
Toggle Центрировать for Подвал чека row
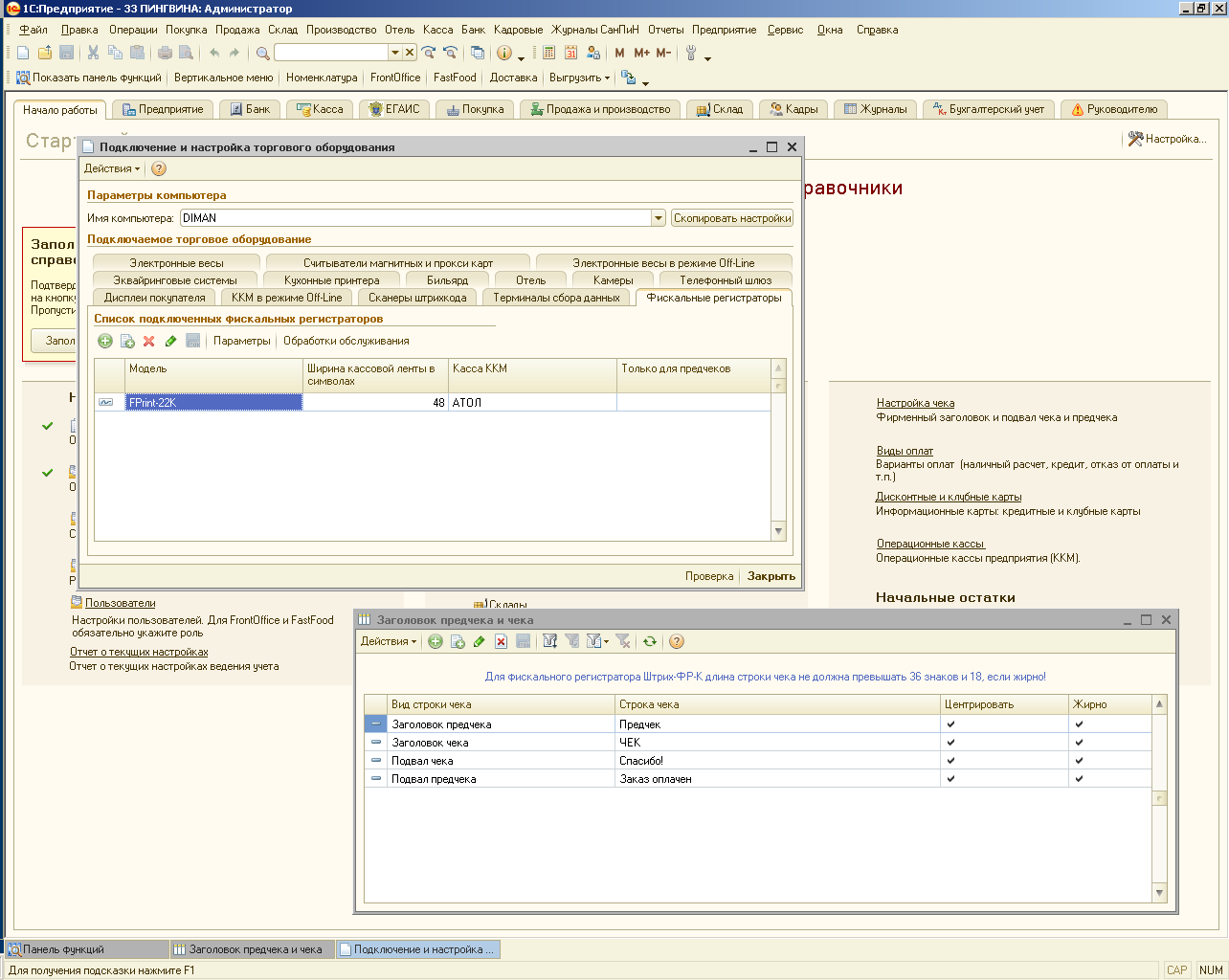coord(950,761)
